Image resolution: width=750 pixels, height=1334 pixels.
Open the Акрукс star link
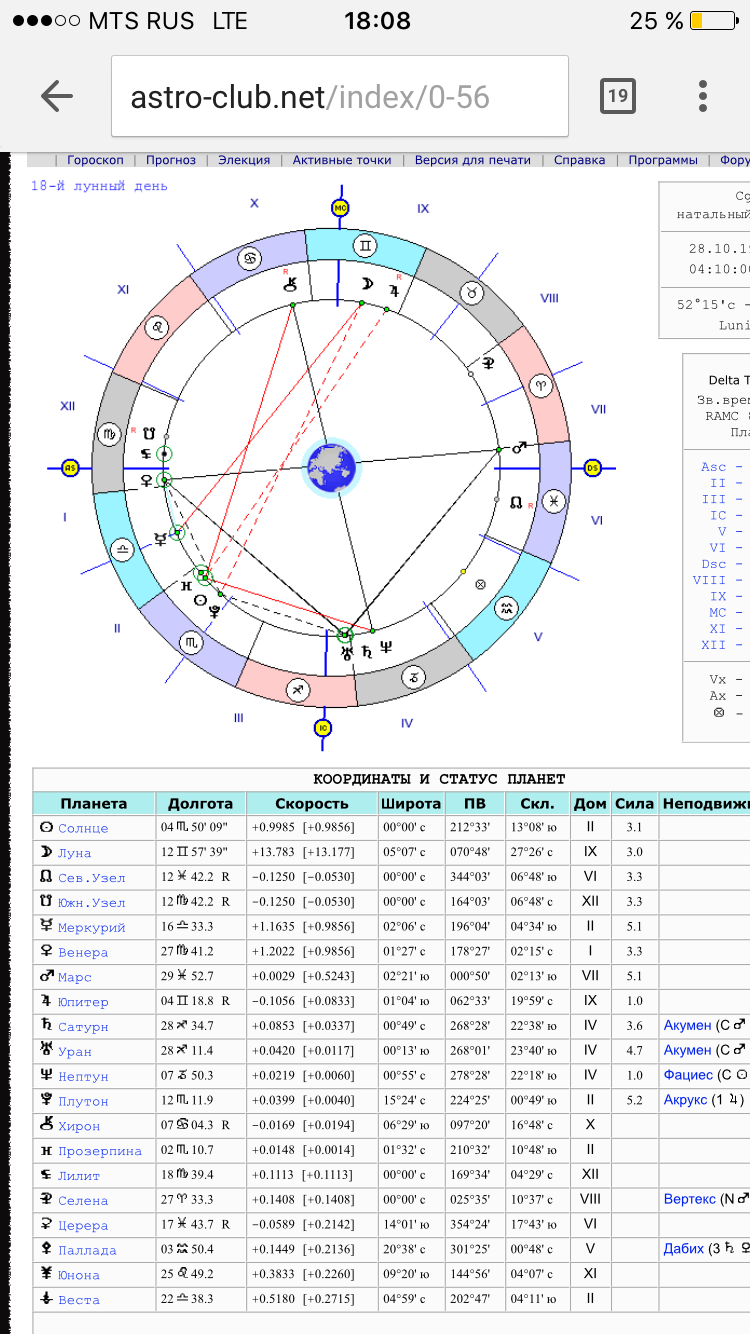pos(687,1101)
